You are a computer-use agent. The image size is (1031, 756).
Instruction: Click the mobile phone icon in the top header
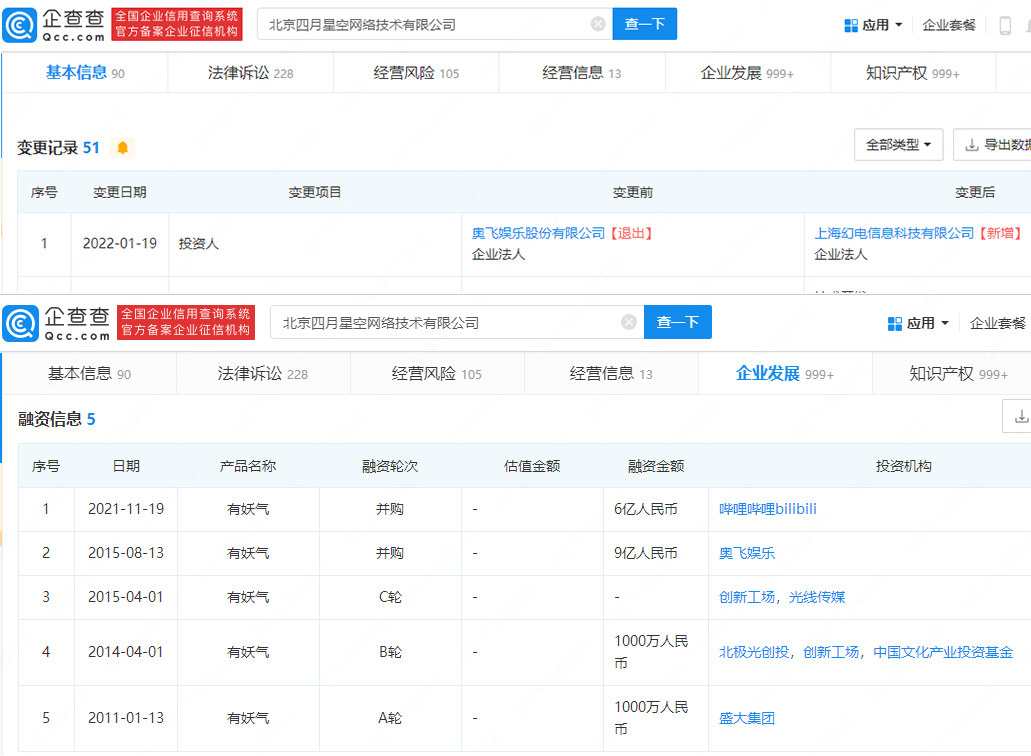tap(1005, 25)
